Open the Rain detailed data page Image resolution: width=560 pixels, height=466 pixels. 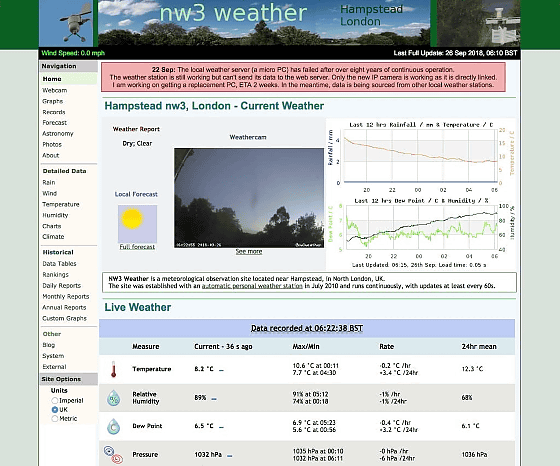[49, 182]
